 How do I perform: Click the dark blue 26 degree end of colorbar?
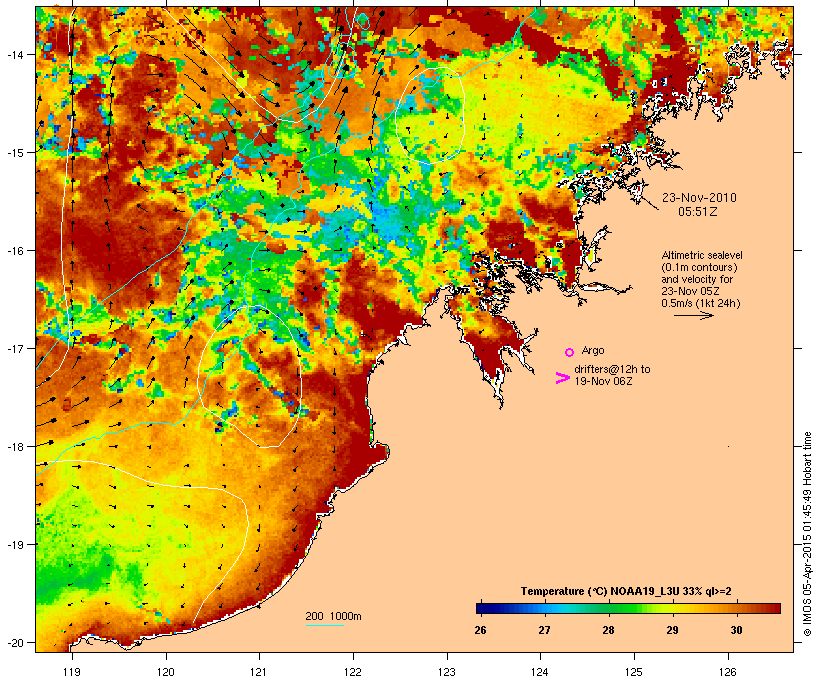[480, 608]
